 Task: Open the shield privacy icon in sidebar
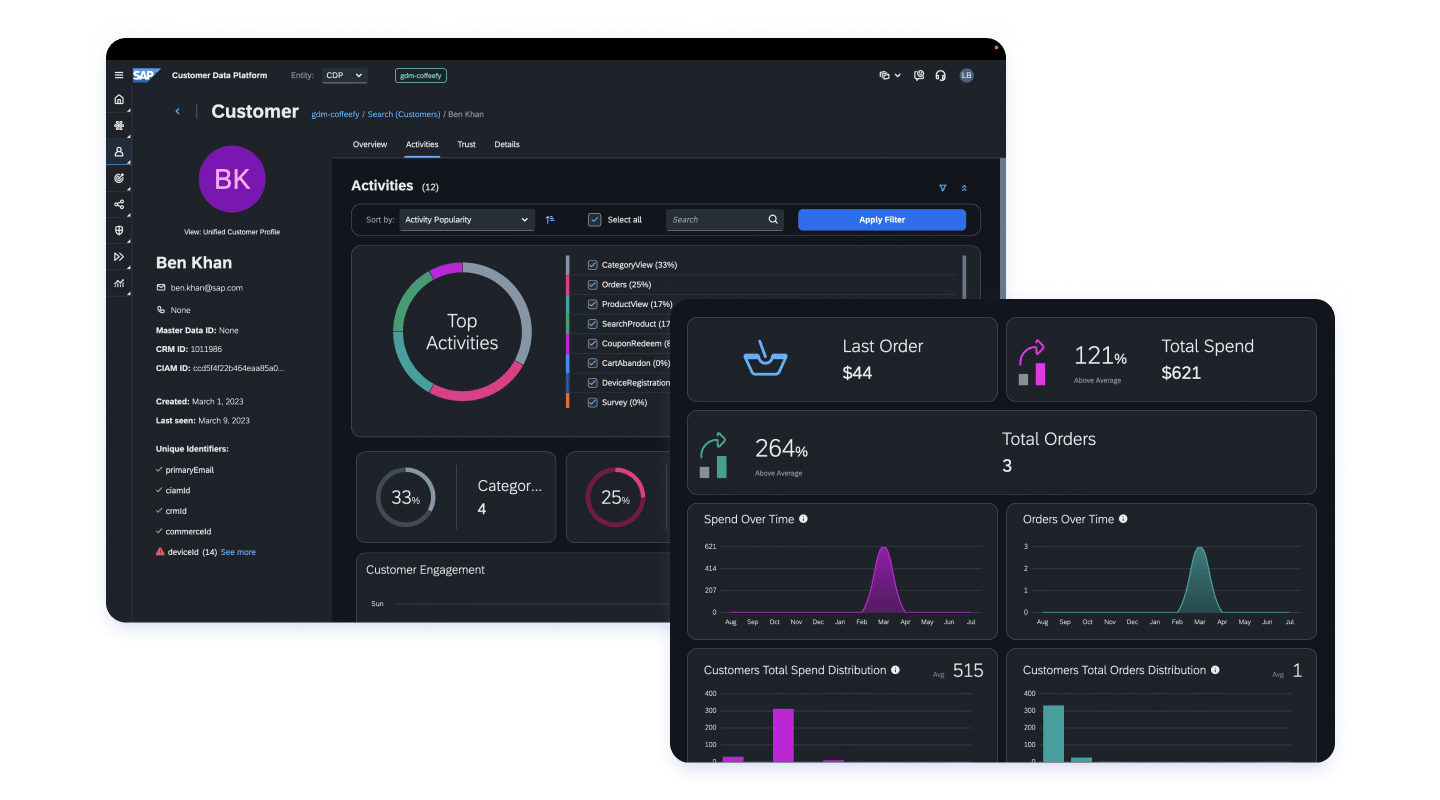(x=119, y=230)
